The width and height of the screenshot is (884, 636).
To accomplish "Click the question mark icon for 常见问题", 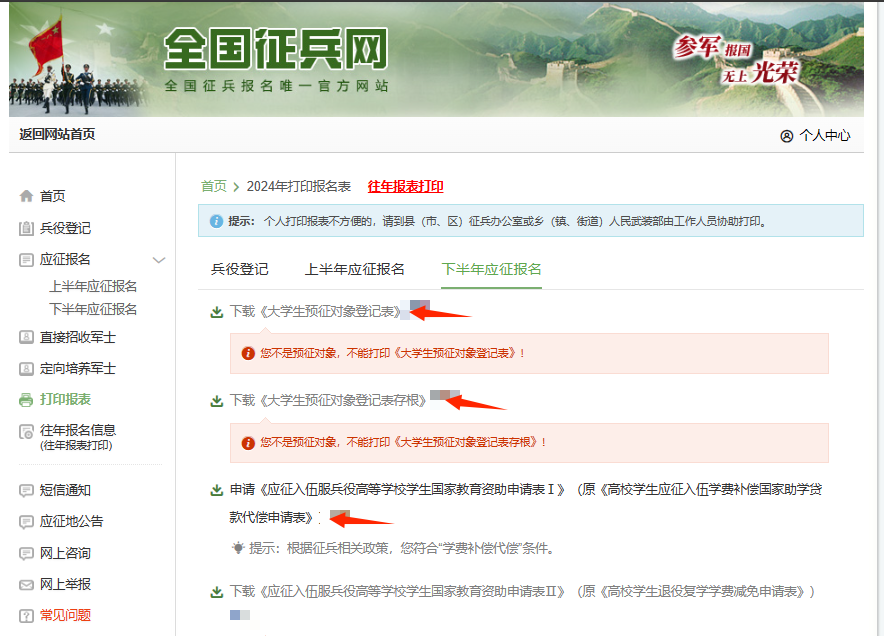I will pyautogui.click(x=26, y=616).
